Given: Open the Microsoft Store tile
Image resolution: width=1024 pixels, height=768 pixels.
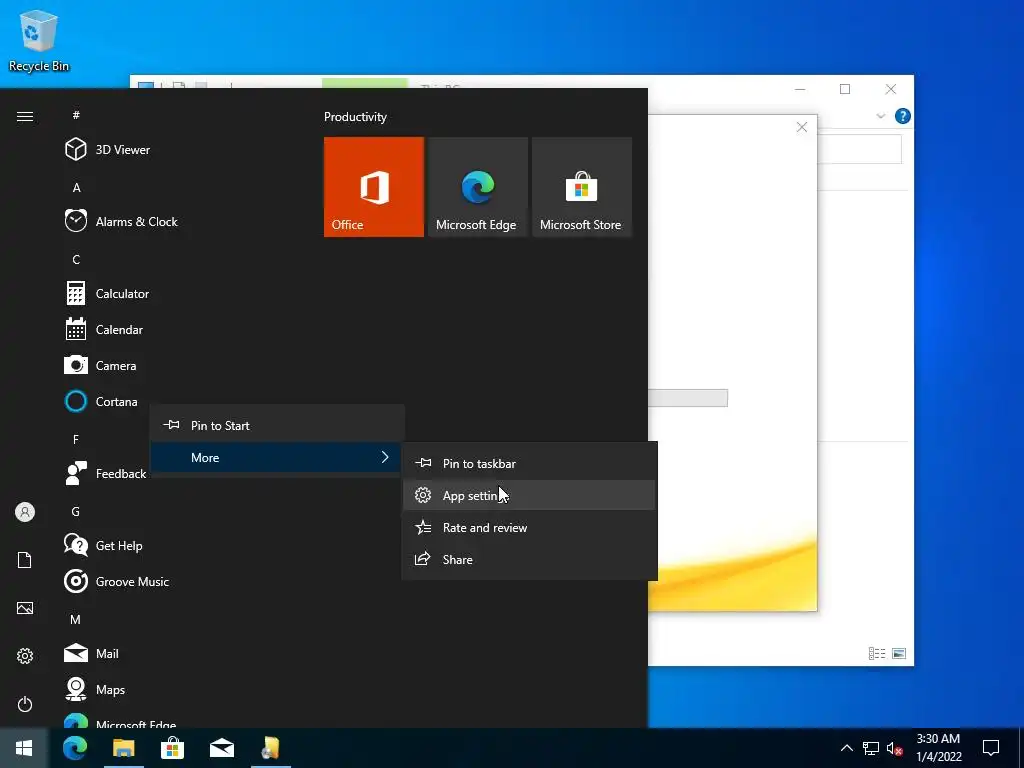Looking at the screenshot, I should tap(581, 187).
